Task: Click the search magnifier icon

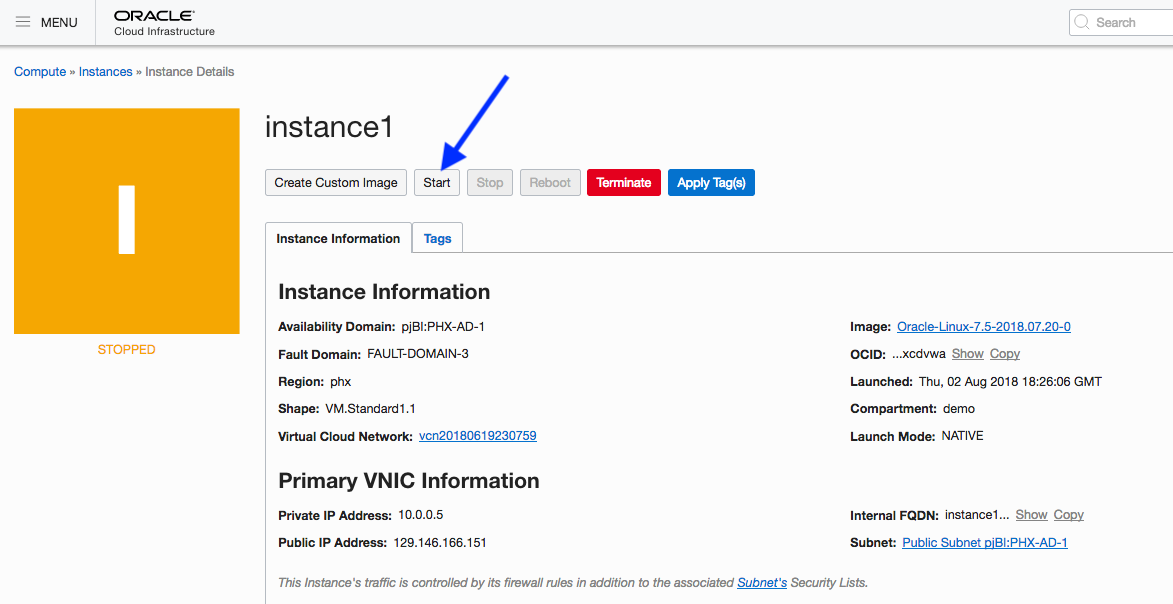Action: point(1082,22)
